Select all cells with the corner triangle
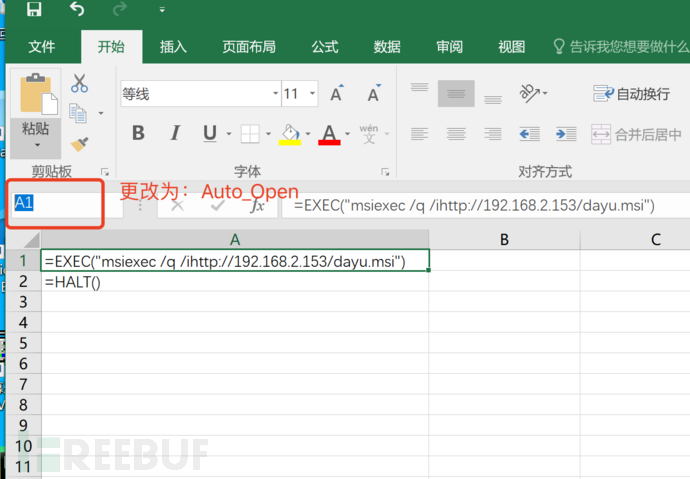Screen dimensions: 690x479 pyautogui.click(x=31, y=240)
